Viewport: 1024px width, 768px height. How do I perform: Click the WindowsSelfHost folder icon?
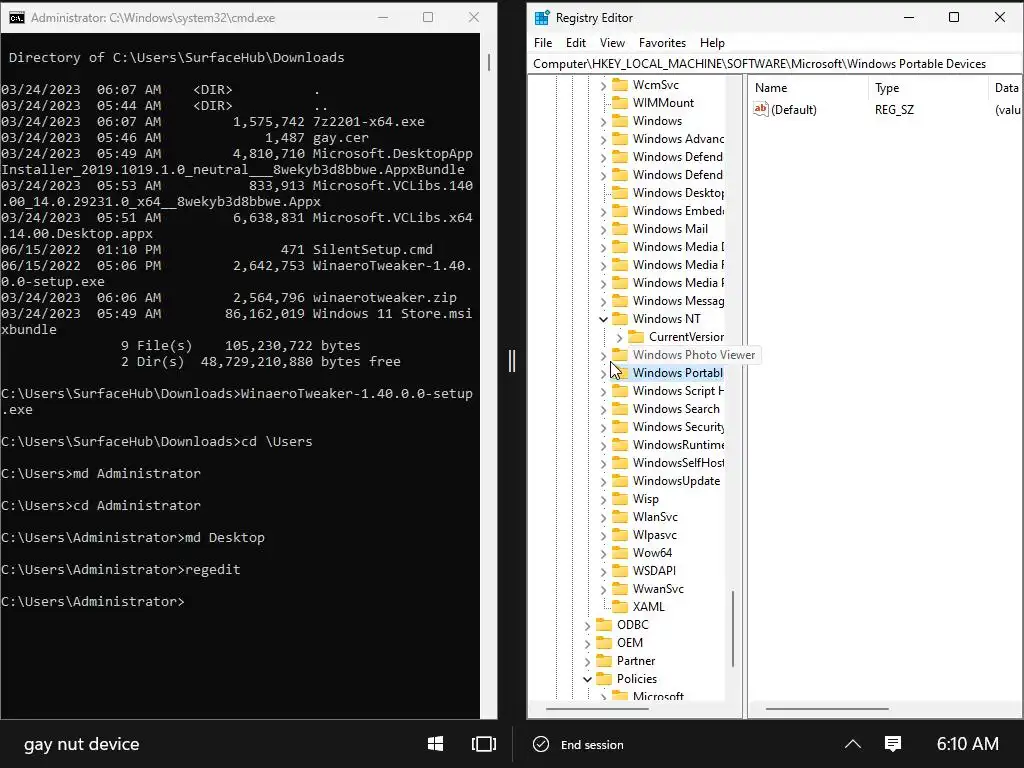[620, 462]
